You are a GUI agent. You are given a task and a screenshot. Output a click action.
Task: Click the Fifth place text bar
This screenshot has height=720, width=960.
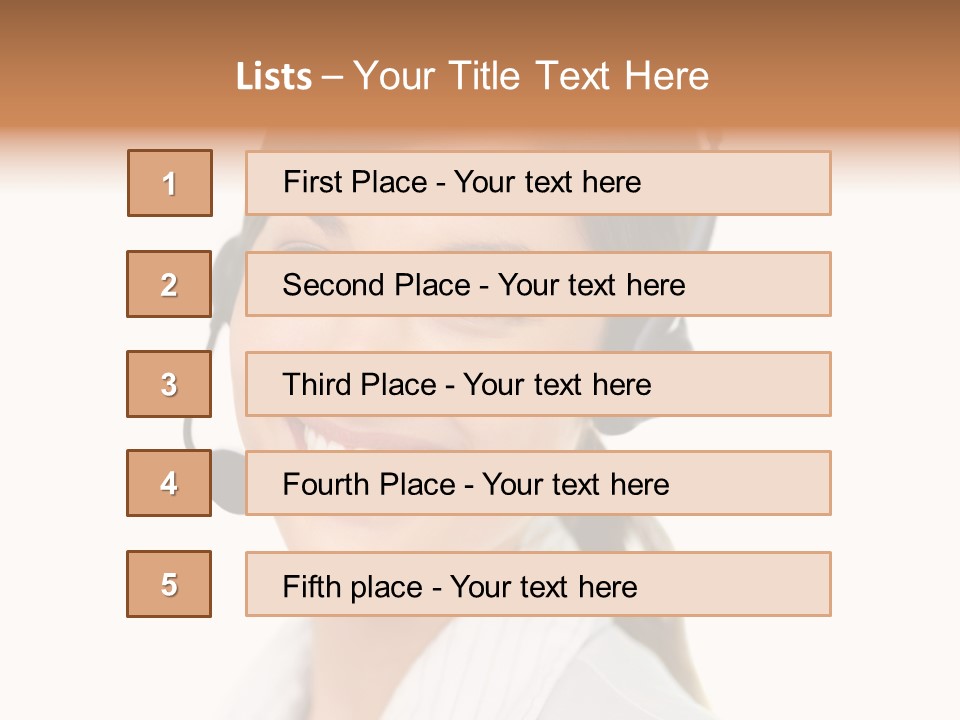pos(538,584)
